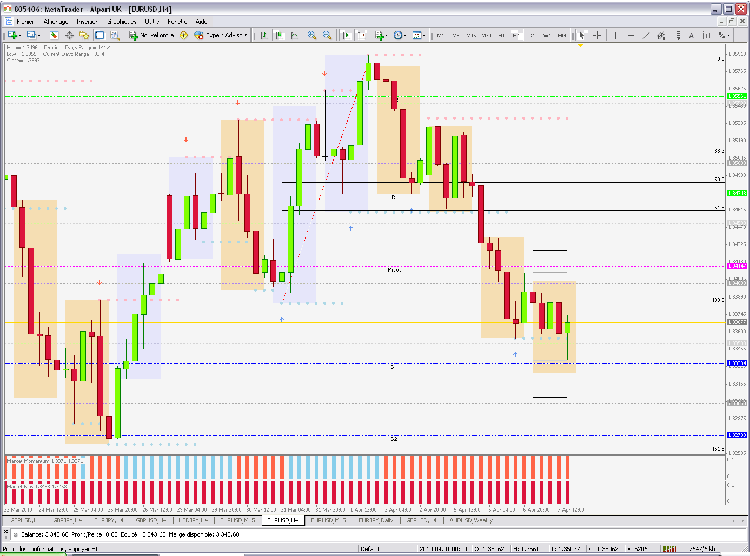Toggle chart auto scroll
The height and width of the screenshot is (556, 750).
click(346, 35)
